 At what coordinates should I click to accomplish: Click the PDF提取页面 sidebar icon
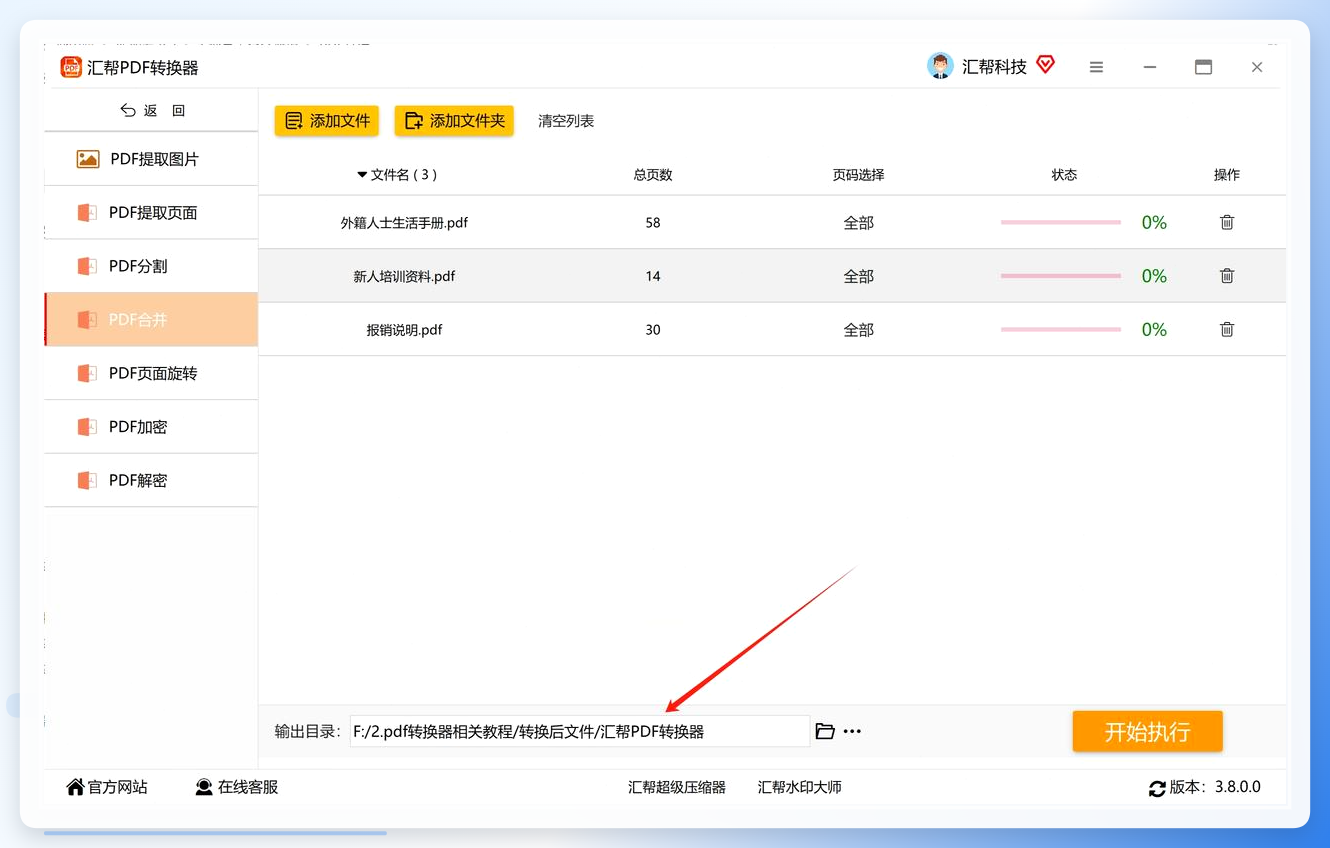[x=88, y=213]
